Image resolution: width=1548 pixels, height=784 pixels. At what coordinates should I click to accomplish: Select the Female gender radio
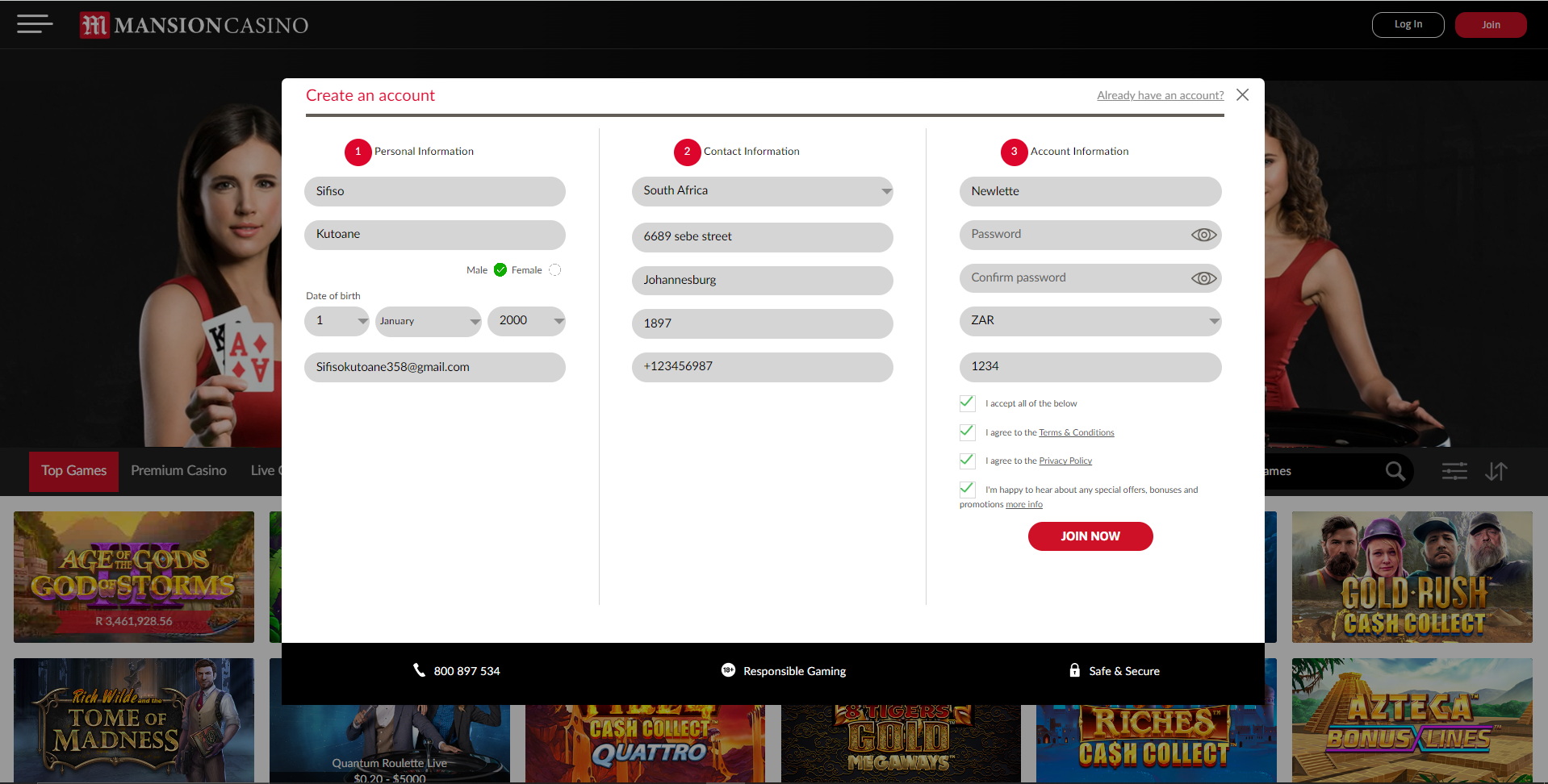[x=554, y=270]
